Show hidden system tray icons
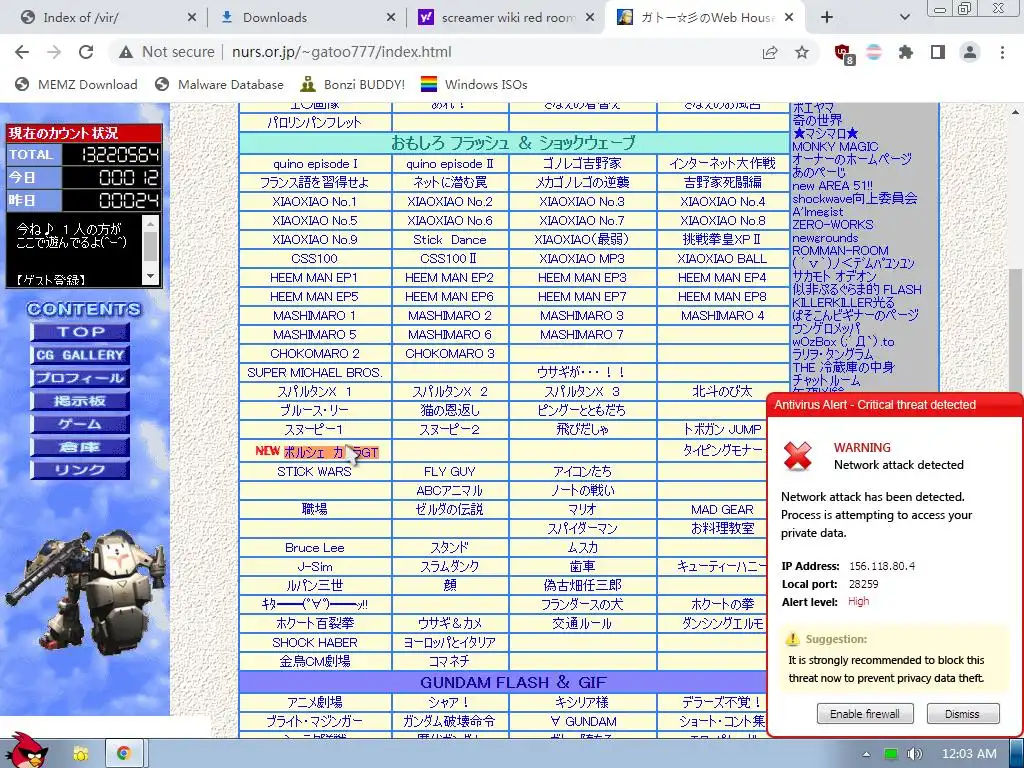 867,754
